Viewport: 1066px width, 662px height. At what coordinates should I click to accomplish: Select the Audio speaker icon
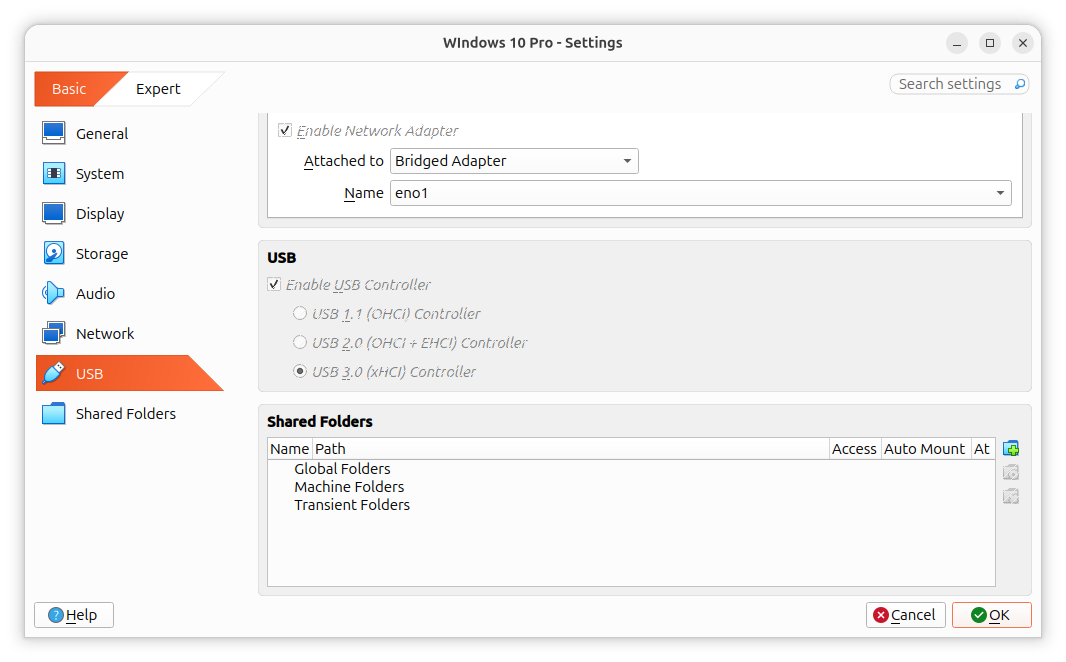[53, 294]
